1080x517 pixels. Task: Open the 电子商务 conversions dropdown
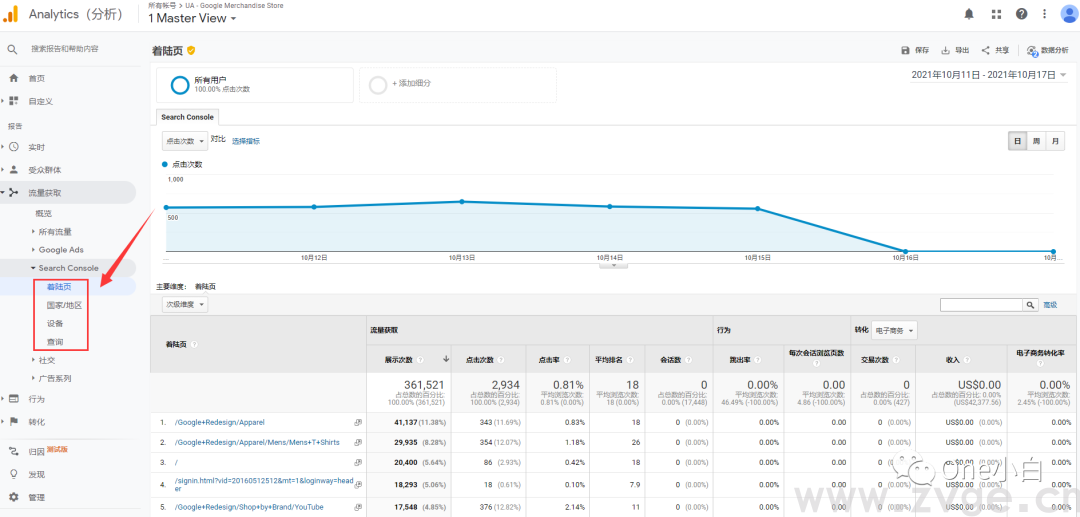pyautogui.click(x=894, y=331)
